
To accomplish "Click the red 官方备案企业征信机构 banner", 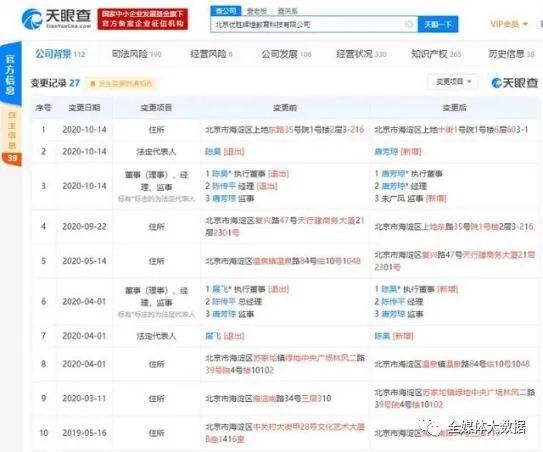I will [x=143, y=19].
